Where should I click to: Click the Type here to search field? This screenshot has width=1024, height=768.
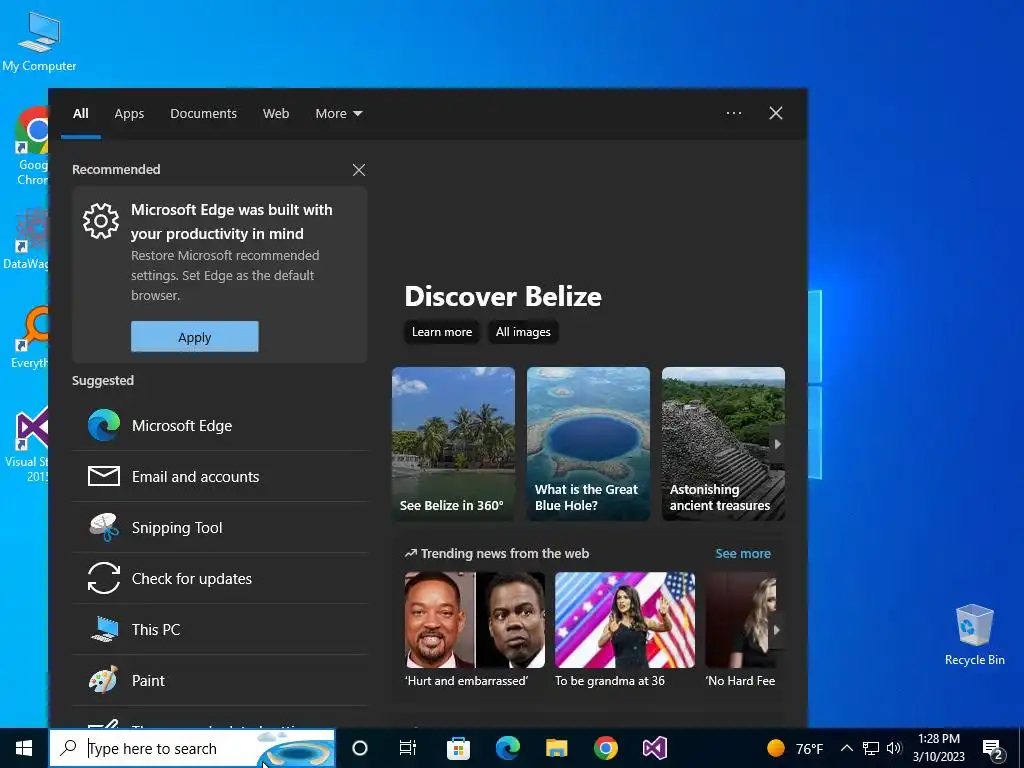[x=192, y=748]
